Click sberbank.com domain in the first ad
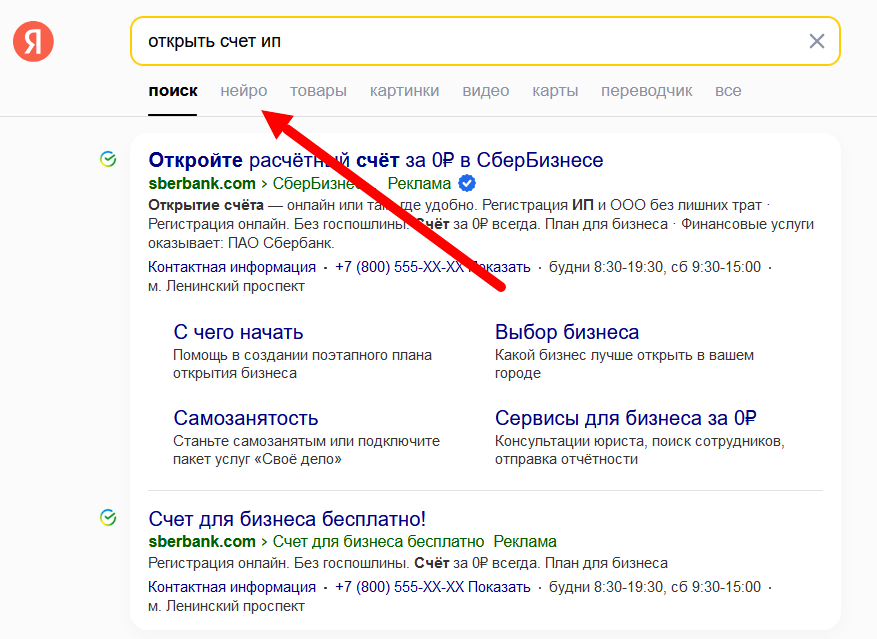 pos(202,184)
